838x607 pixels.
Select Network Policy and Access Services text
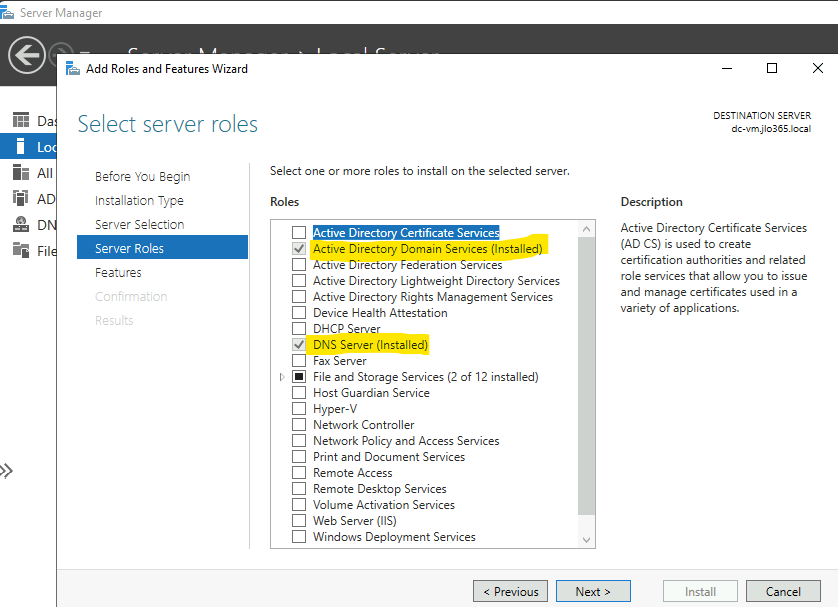(406, 441)
